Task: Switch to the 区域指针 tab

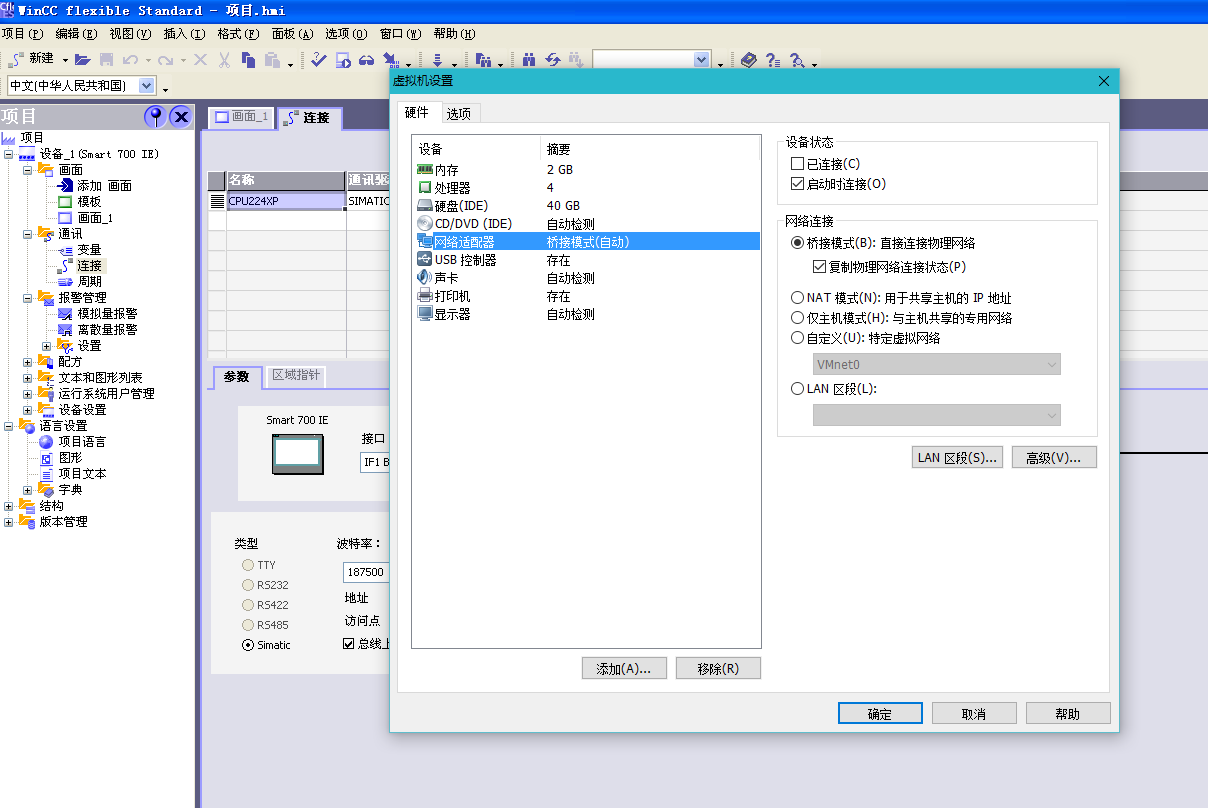Action: tap(297, 375)
